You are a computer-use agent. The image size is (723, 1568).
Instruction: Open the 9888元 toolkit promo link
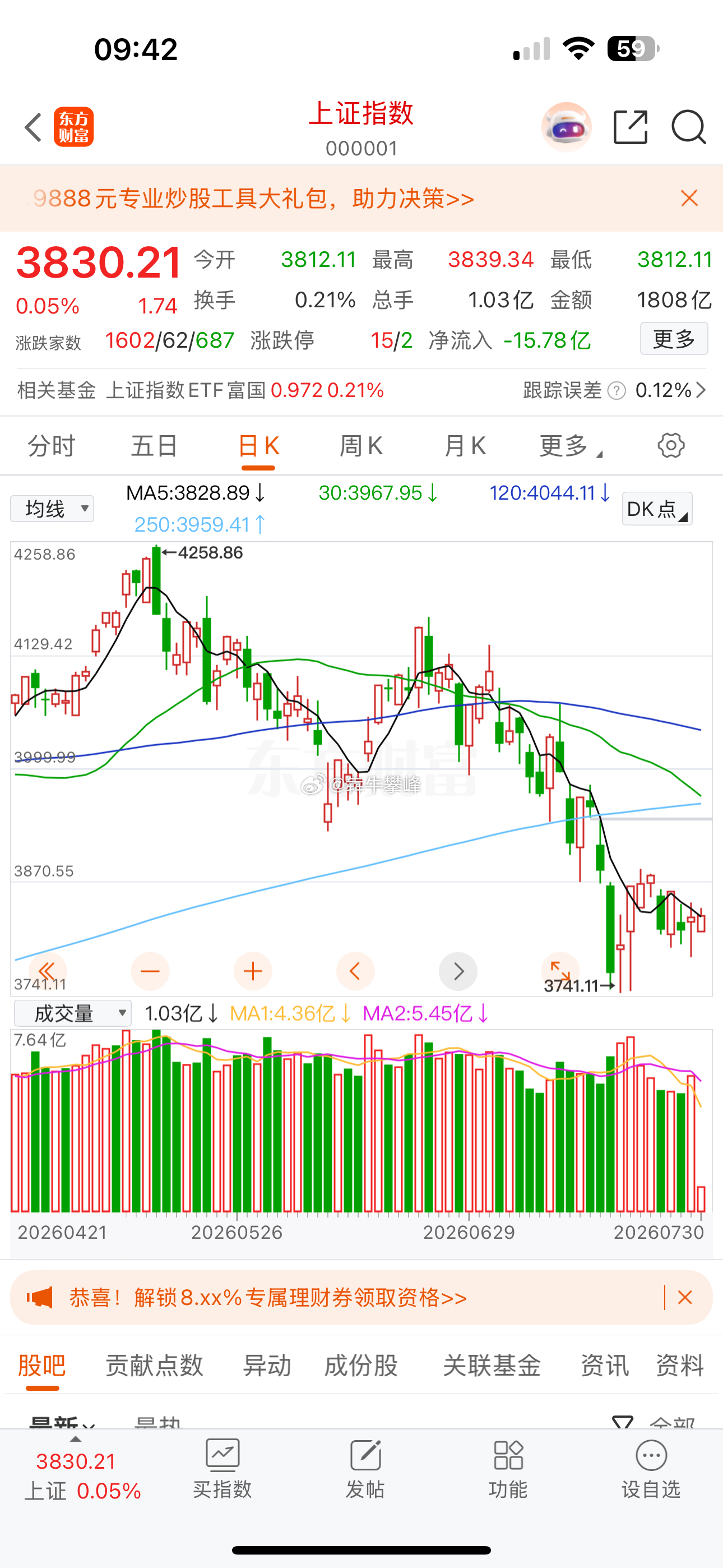click(x=253, y=199)
